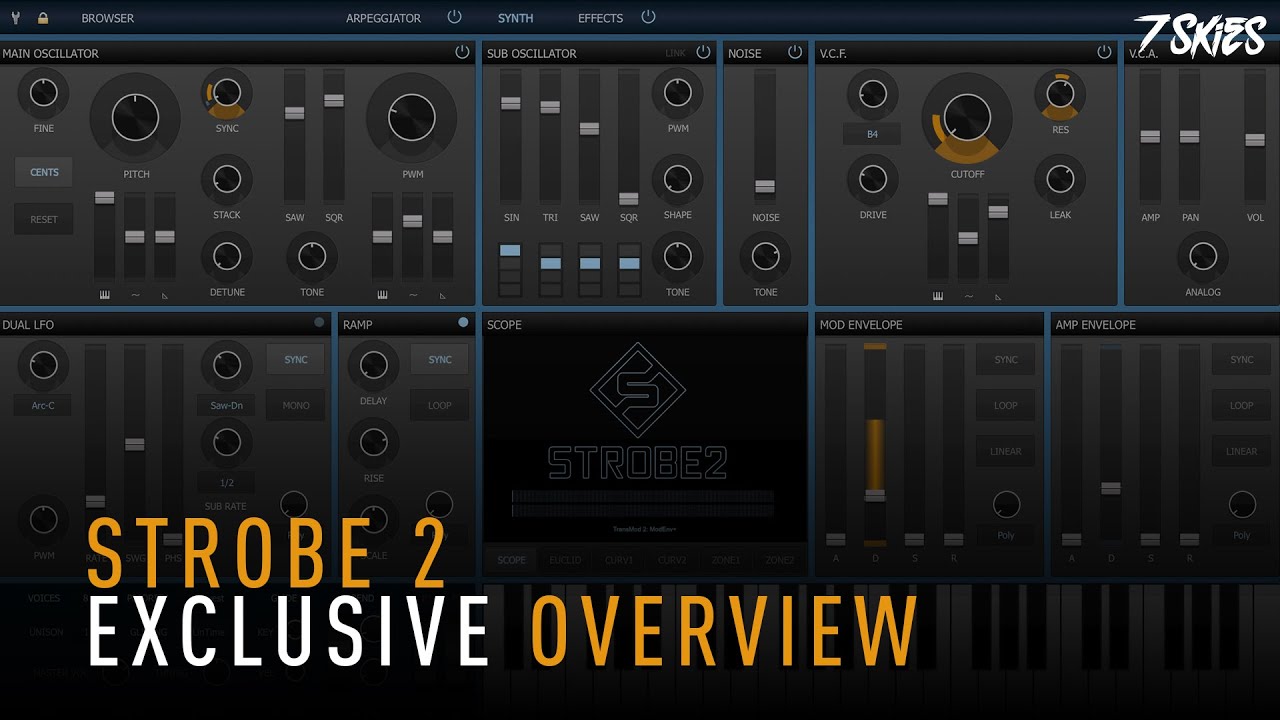The width and height of the screenshot is (1280, 720).
Task: Click the Sub Oscillator TONE knob
Action: point(678,258)
